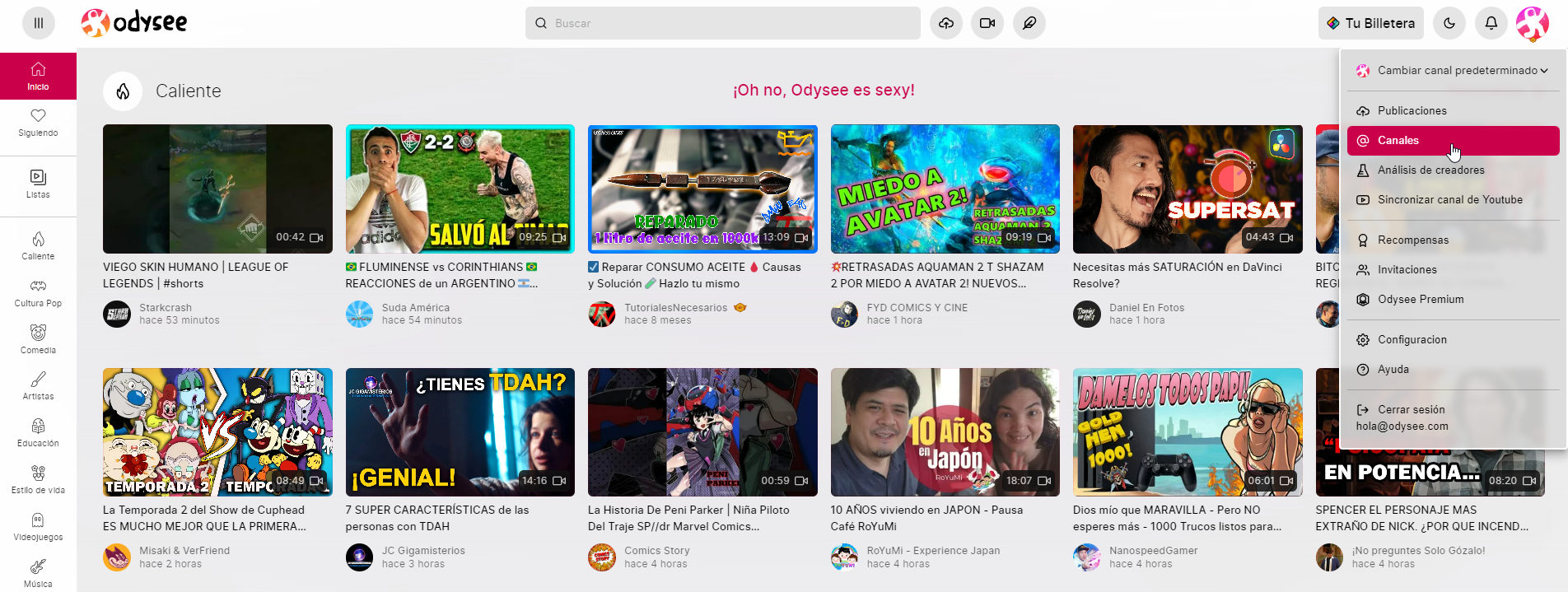Switch to dark mode with the moon icon
This screenshot has width=1568, height=592.
pos(1449,23)
